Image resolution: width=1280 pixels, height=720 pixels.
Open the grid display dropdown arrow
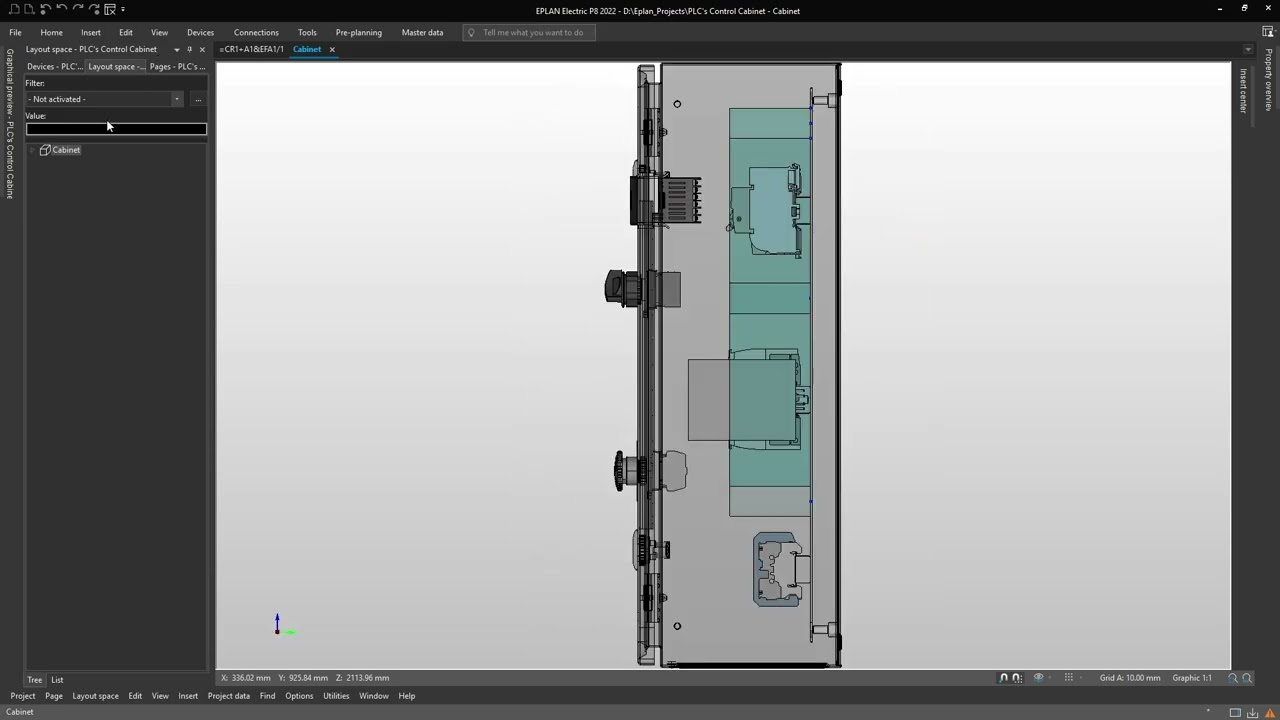click(x=1081, y=678)
